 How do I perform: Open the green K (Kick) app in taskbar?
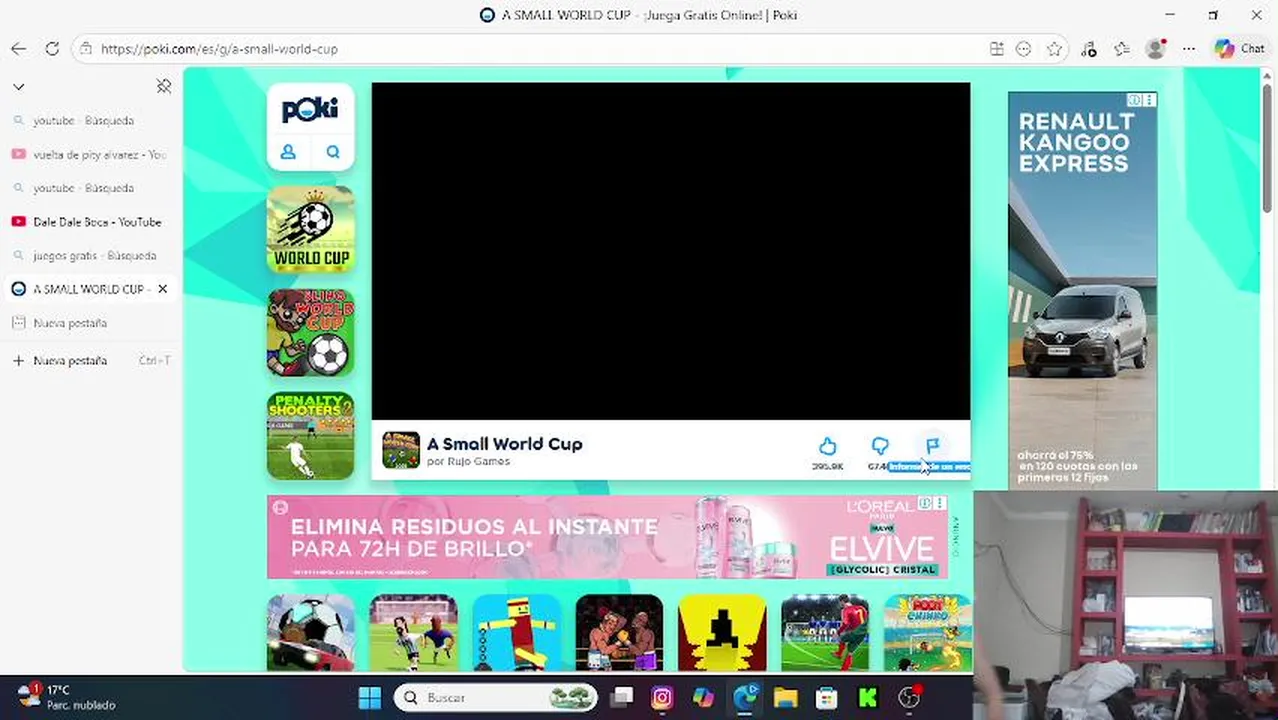[x=867, y=697]
